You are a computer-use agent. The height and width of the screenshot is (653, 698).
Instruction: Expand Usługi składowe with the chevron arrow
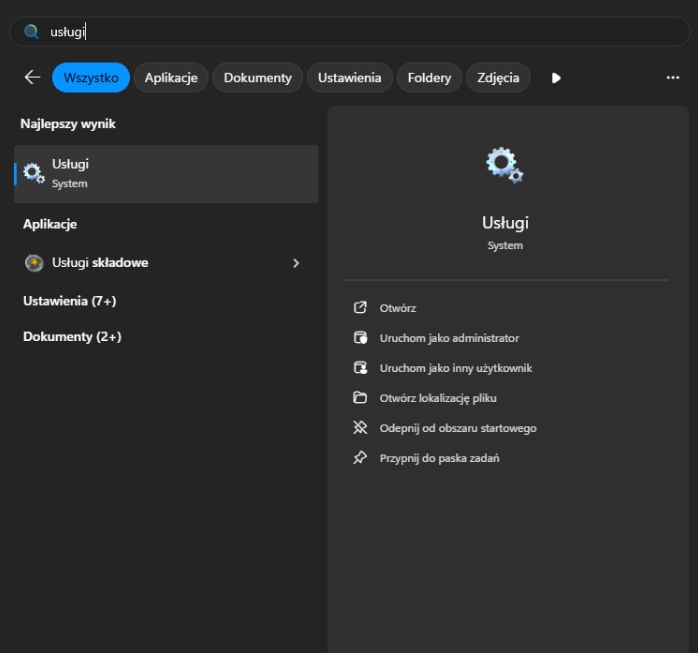296,263
